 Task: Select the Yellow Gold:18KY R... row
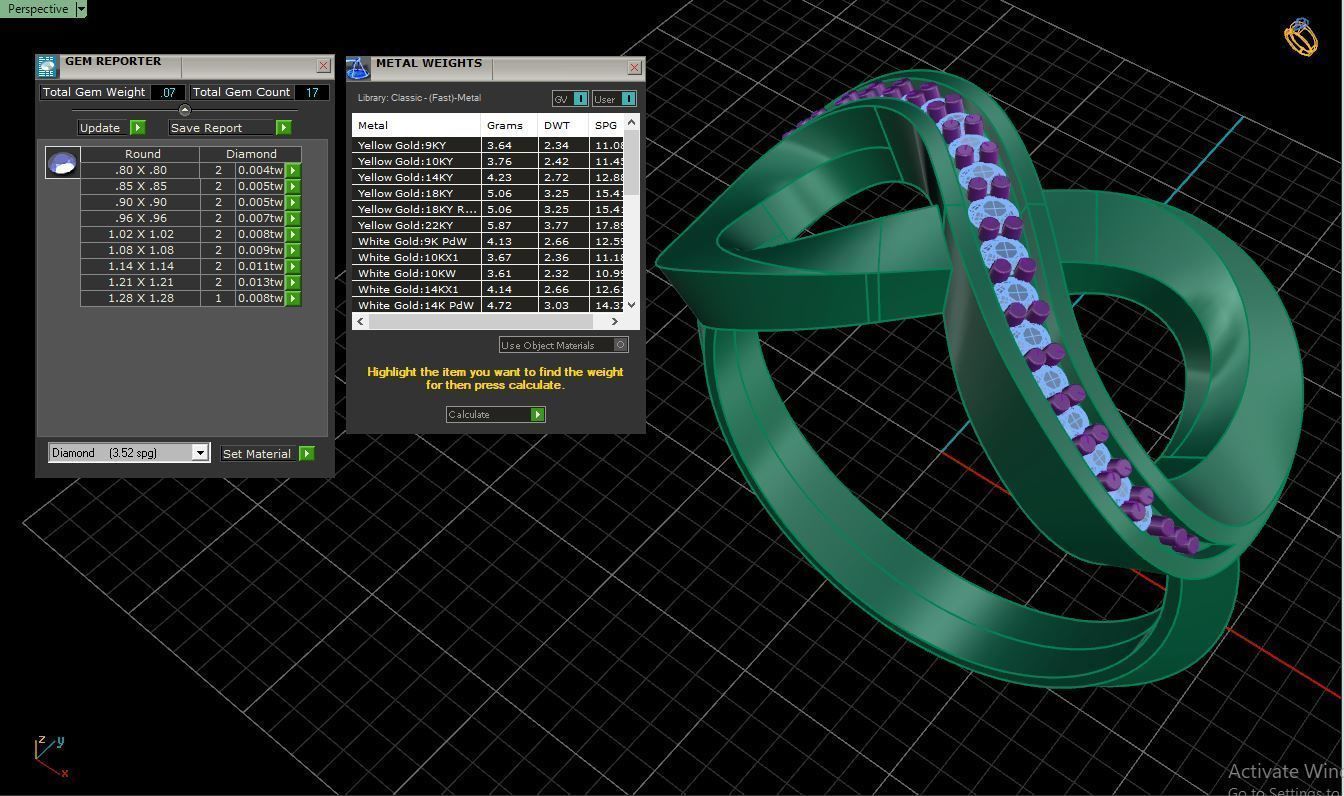[488, 210]
